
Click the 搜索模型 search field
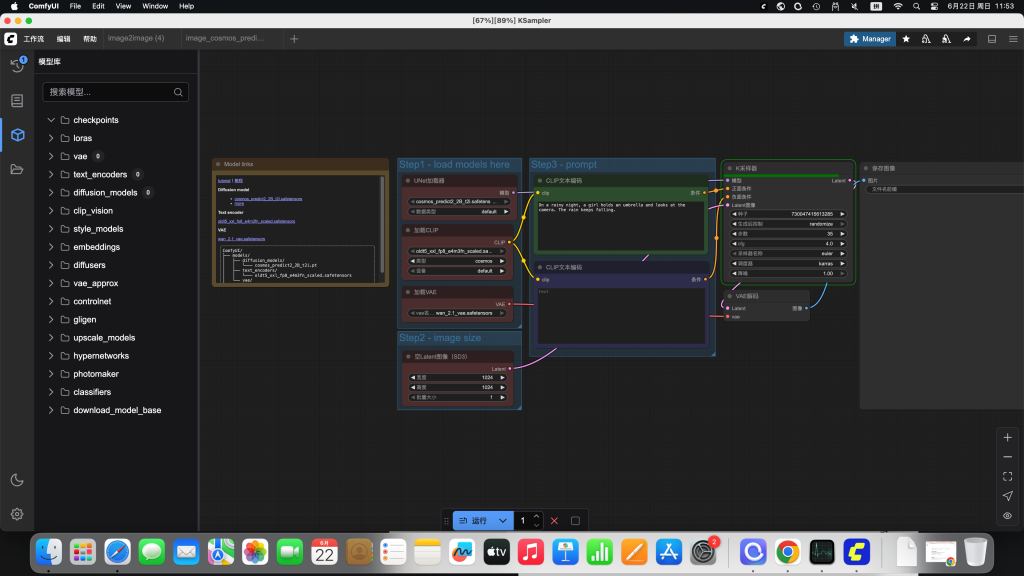point(116,92)
